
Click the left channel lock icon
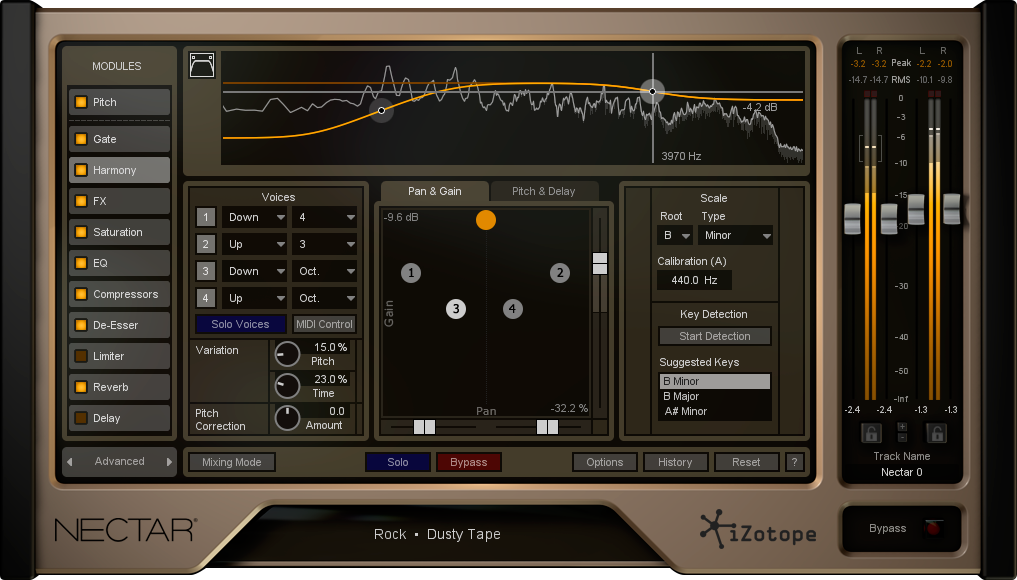(x=870, y=433)
